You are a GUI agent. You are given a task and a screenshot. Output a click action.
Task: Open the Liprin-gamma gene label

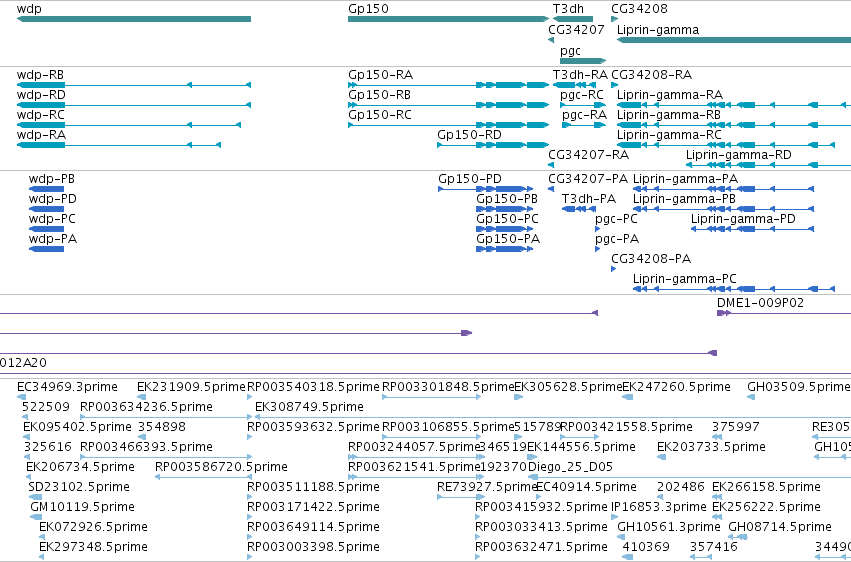pyautogui.click(x=658, y=30)
